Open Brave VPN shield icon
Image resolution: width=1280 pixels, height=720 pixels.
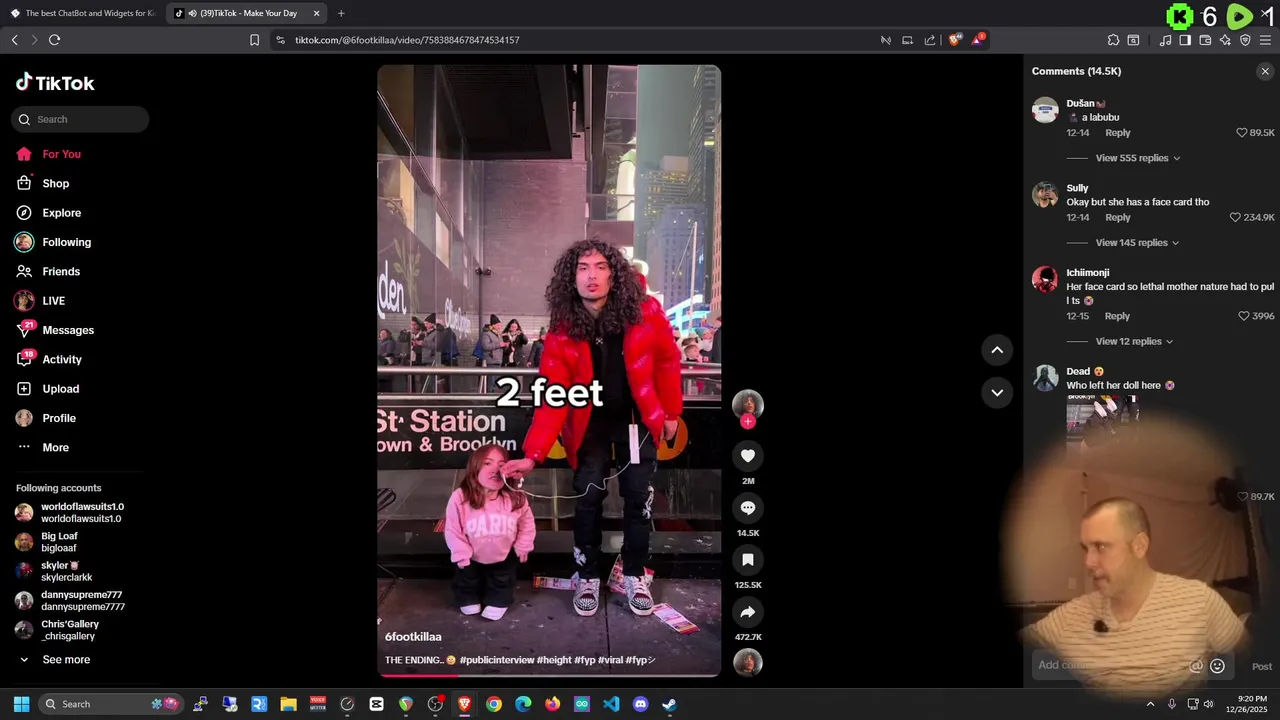click(x=1245, y=40)
